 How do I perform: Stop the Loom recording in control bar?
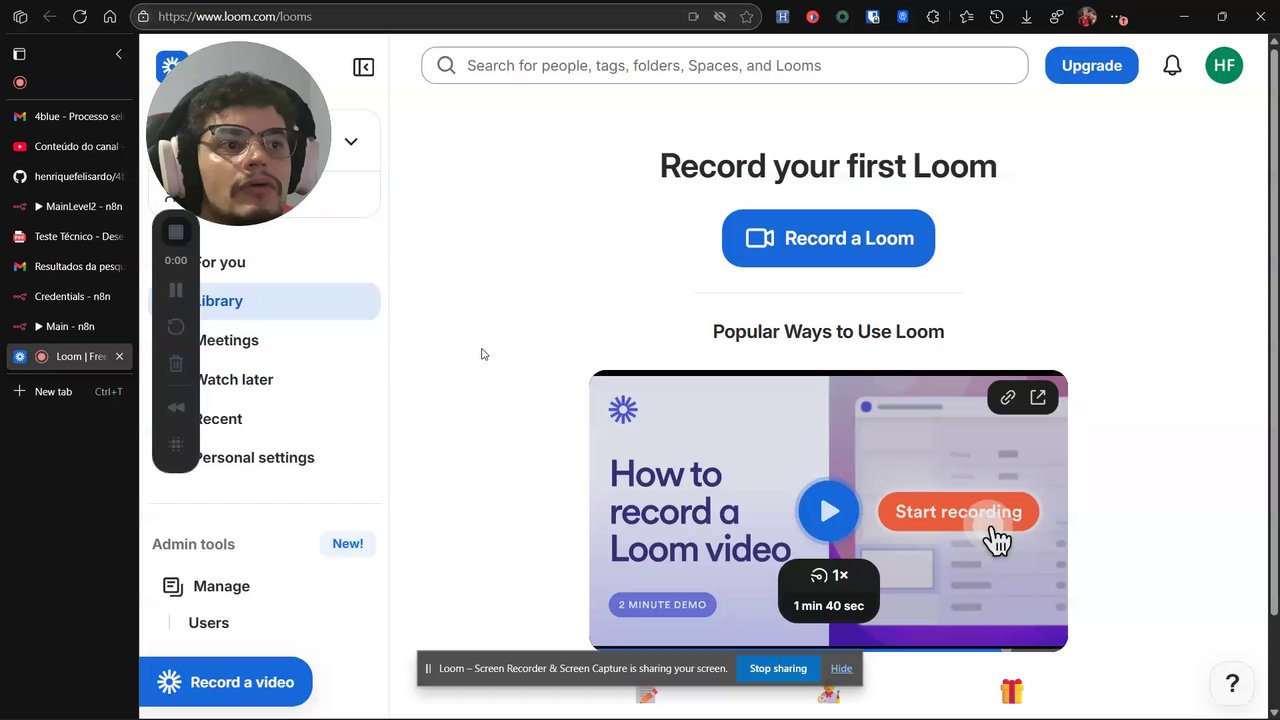click(x=176, y=232)
